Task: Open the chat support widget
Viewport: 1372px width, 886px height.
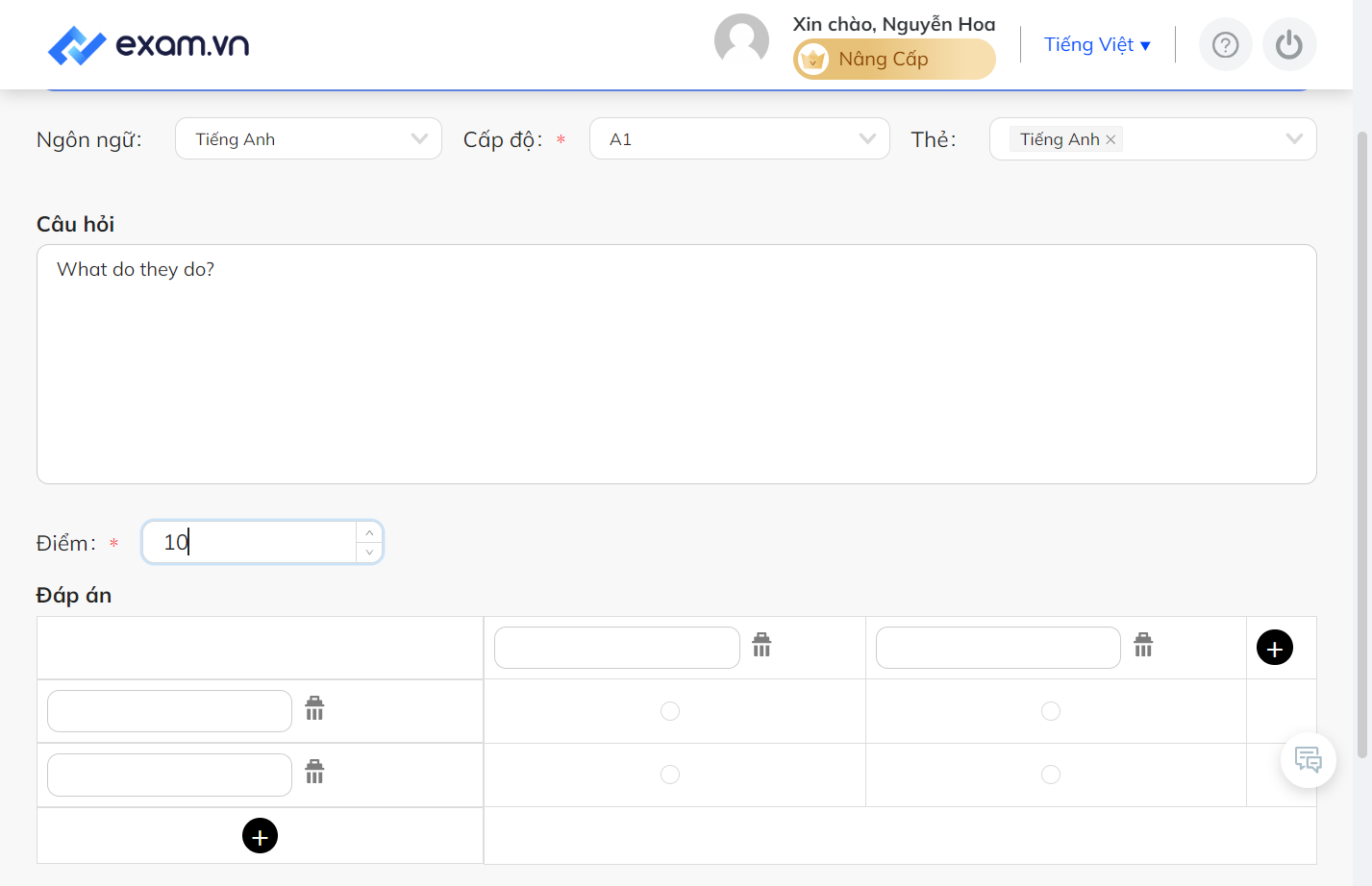Action: tap(1309, 760)
